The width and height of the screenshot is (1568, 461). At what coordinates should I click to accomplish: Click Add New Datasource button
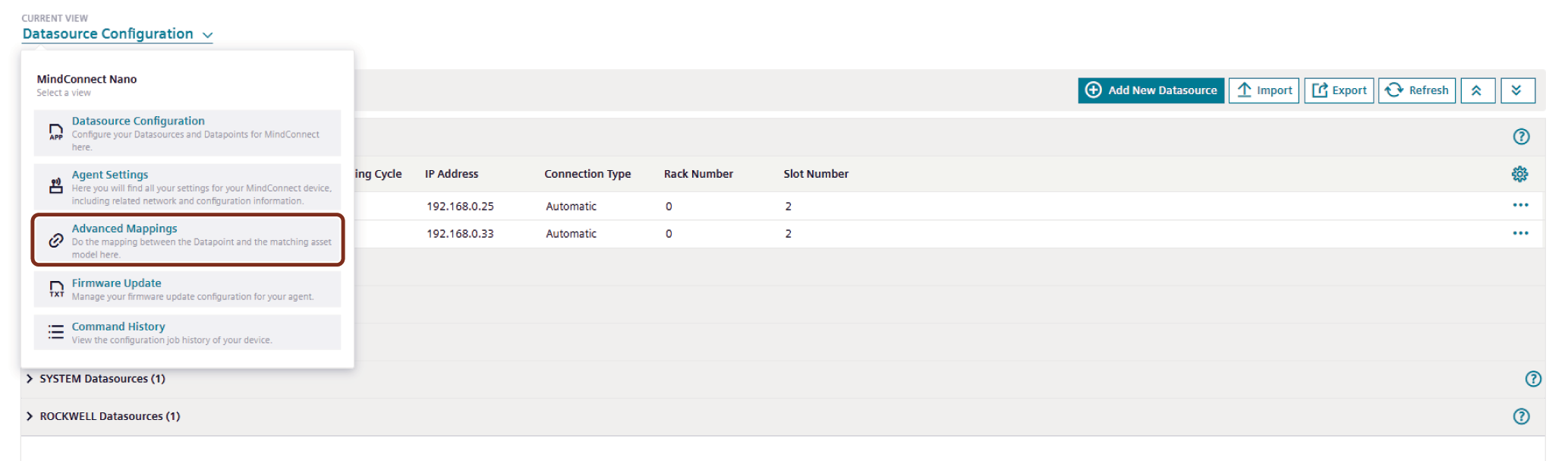(x=1151, y=90)
